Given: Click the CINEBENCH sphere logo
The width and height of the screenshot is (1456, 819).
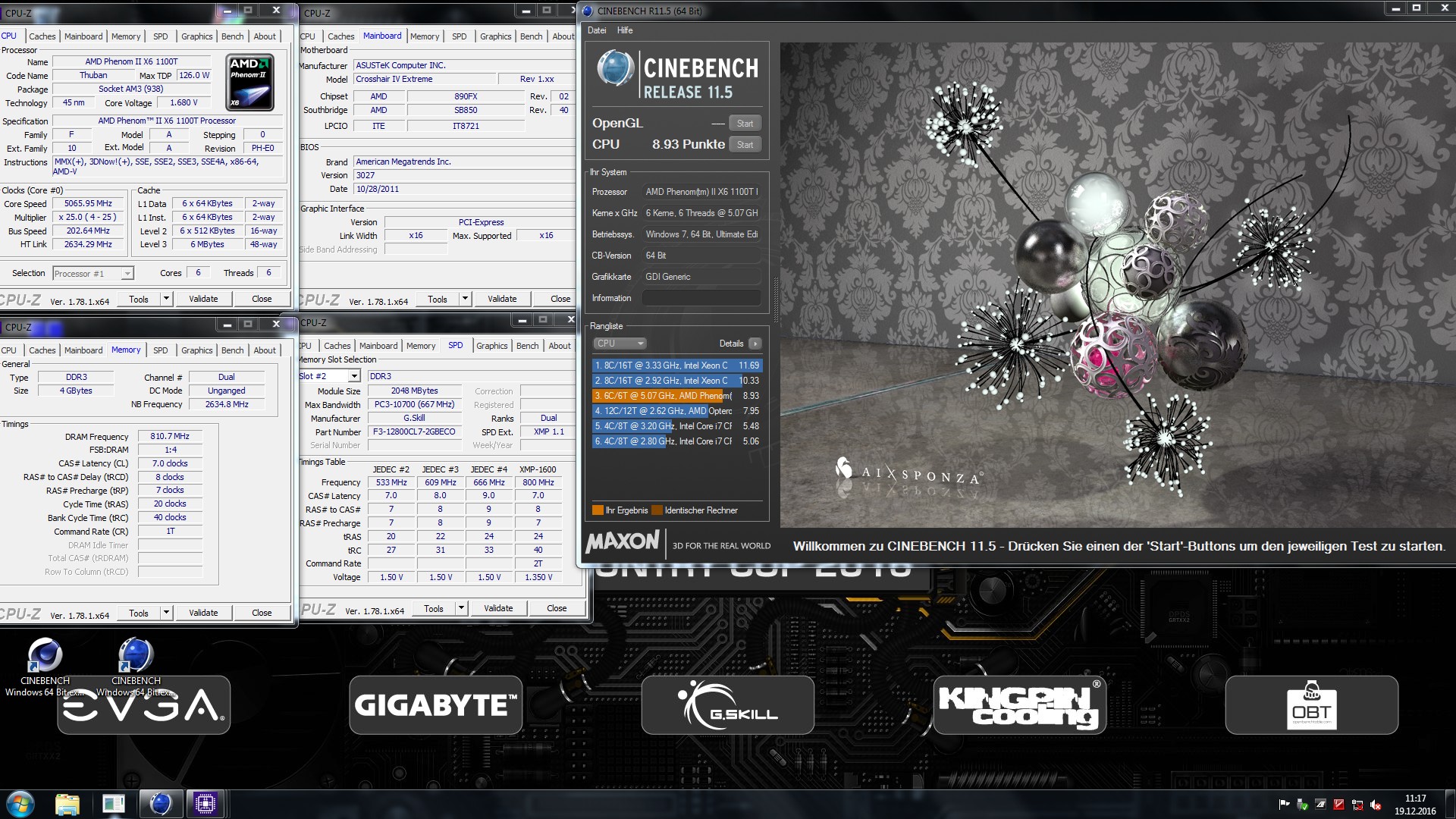Looking at the screenshot, I should pos(615,67).
